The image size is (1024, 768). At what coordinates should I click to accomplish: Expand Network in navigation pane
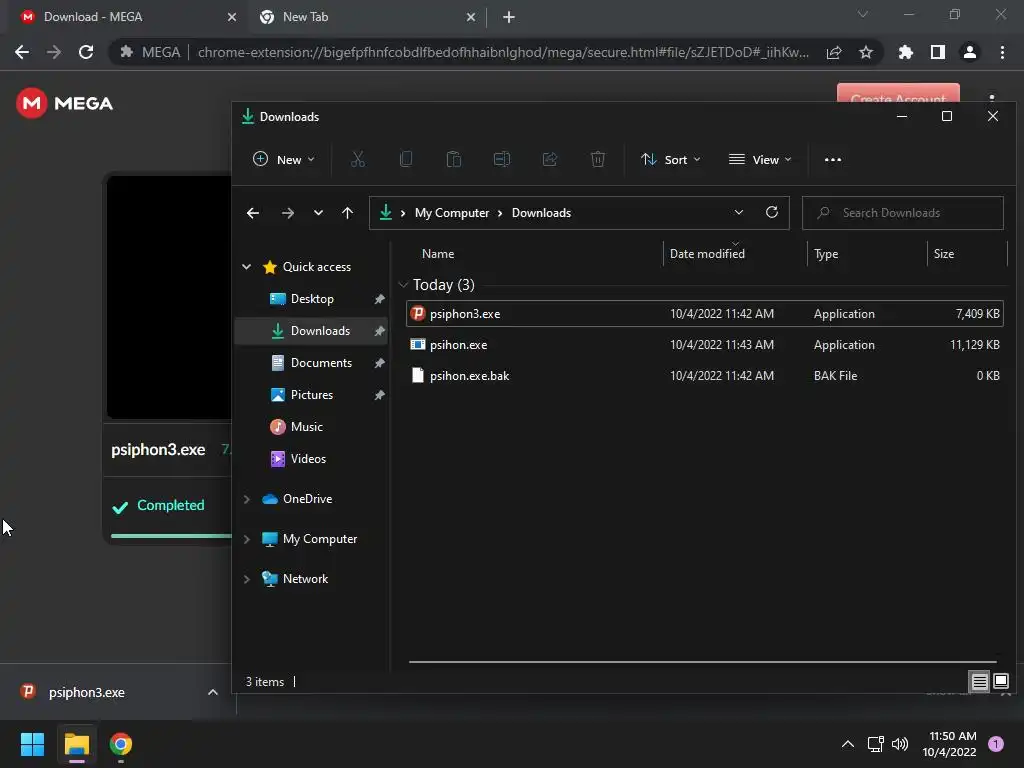(247, 579)
